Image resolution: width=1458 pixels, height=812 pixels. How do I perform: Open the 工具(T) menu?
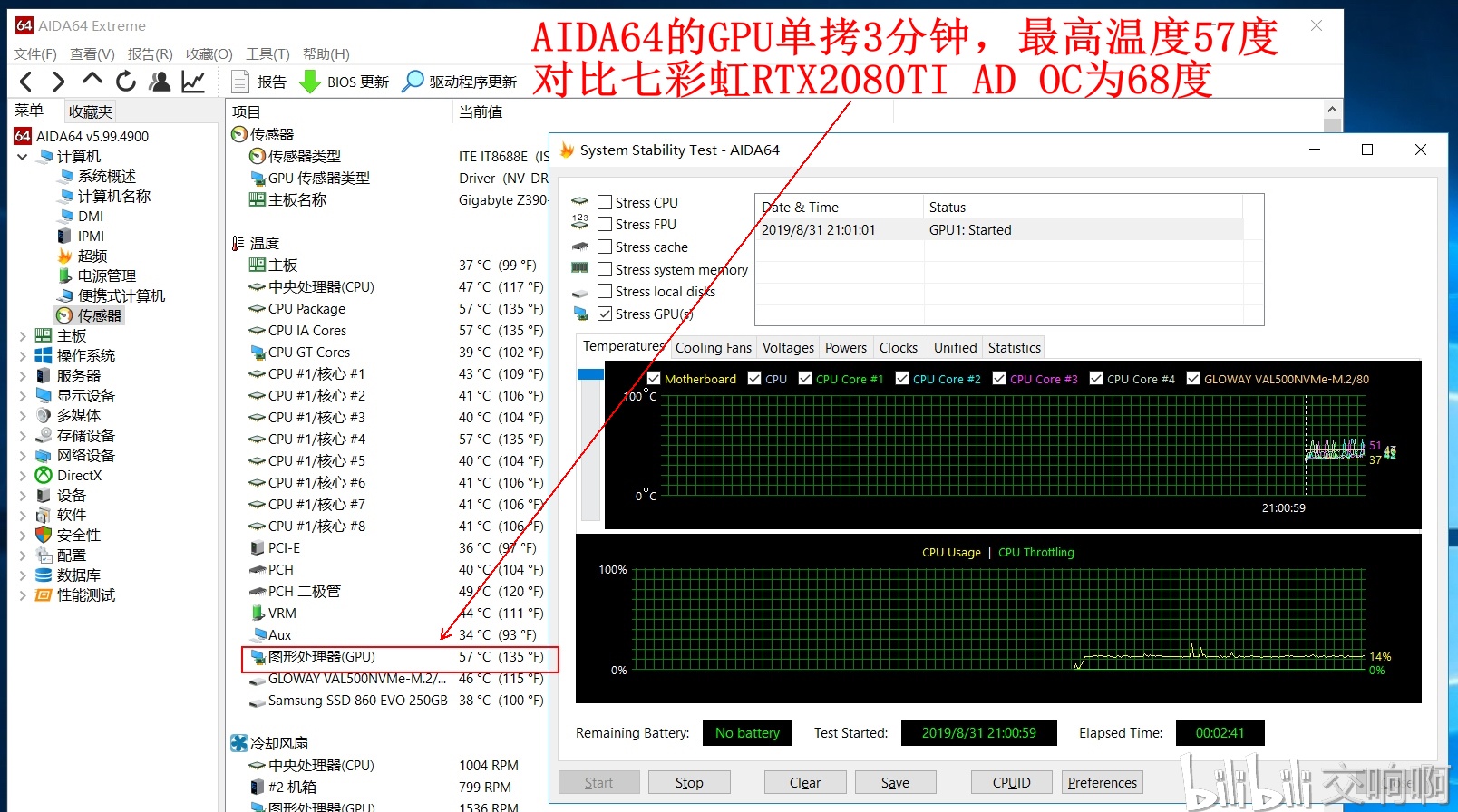point(268,54)
